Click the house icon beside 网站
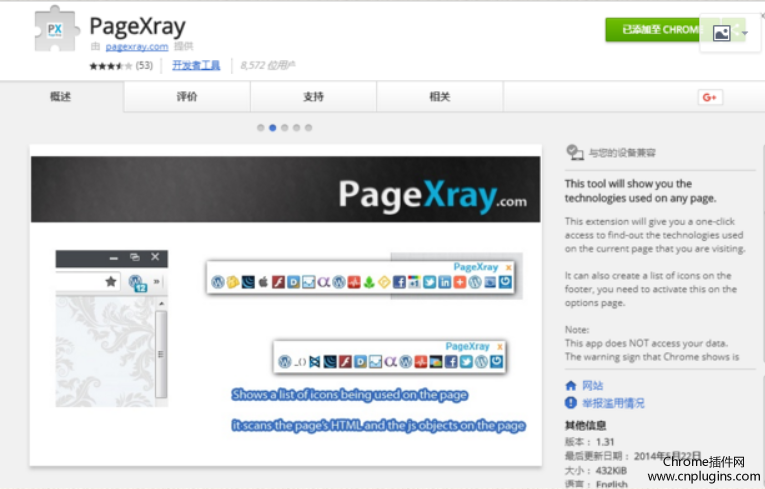Viewport: 765px width, 489px height. [x=571, y=386]
